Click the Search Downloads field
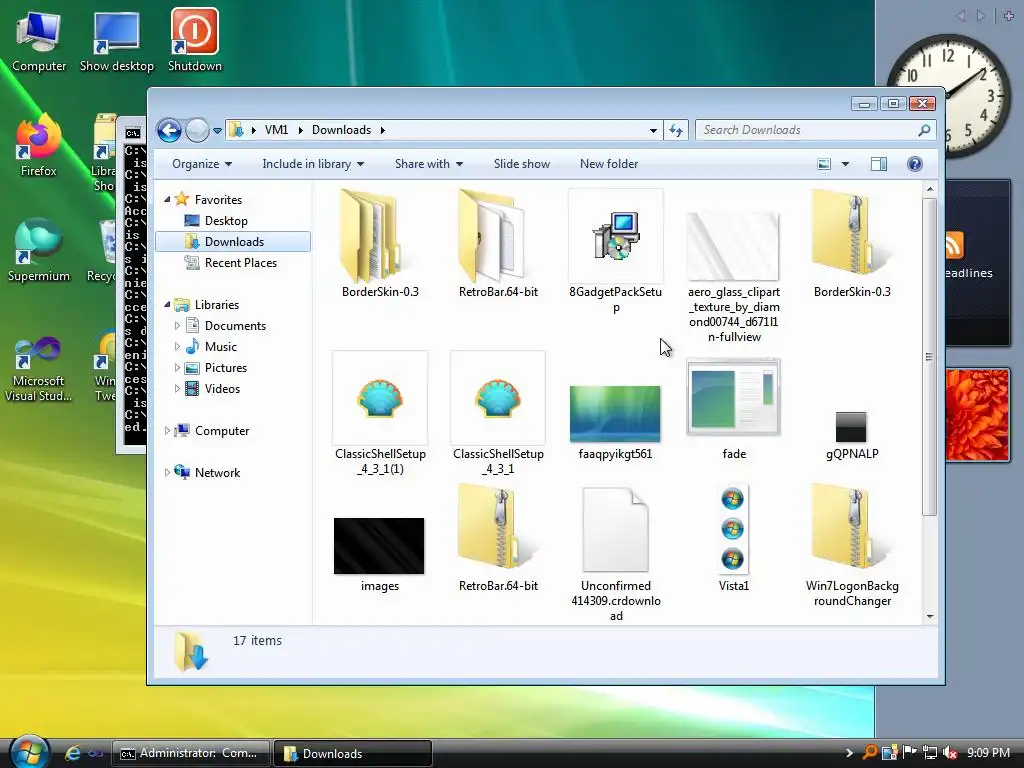This screenshot has width=1024, height=768. [816, 130]
